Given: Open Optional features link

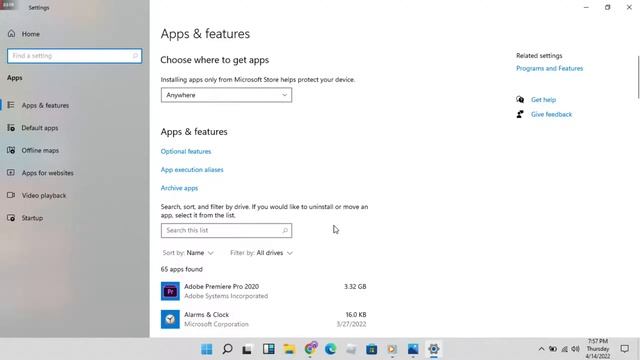Looking at the screenshot, I should point(186,151).
